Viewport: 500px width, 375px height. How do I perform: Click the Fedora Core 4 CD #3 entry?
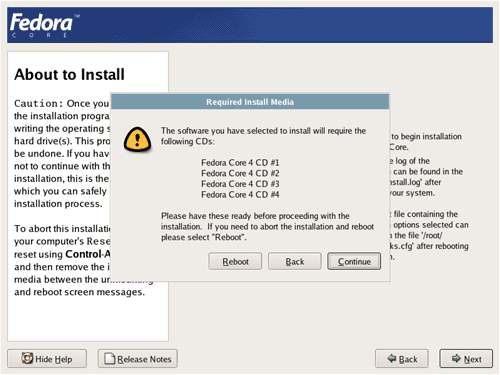coord(240,184)
